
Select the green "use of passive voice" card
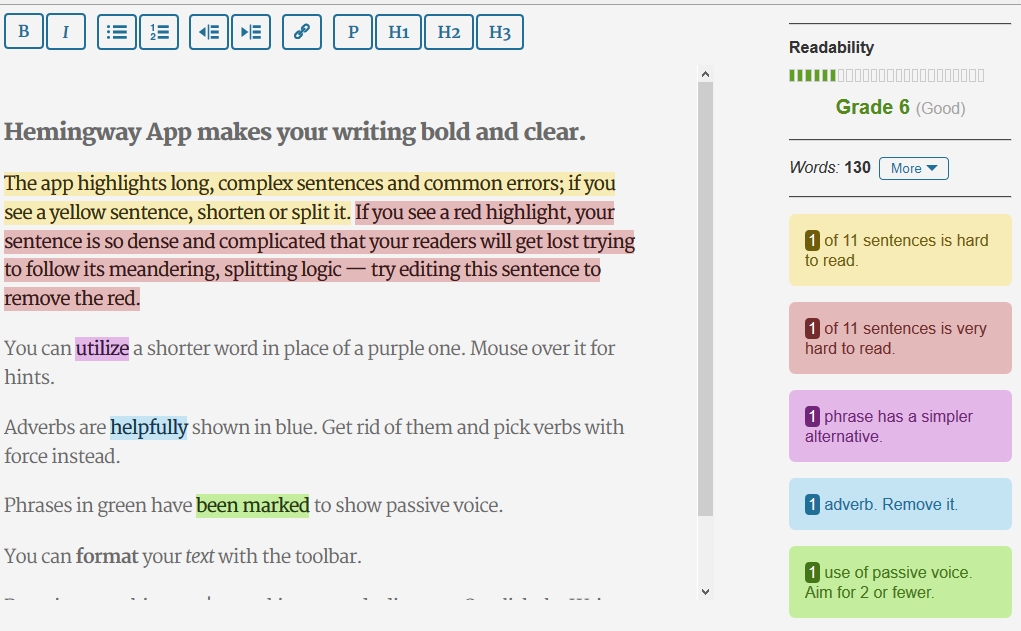900,582
